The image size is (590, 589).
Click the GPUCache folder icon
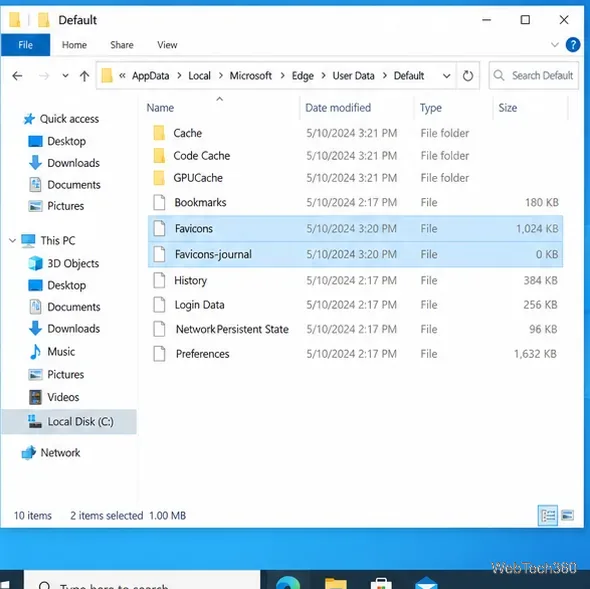[x=159, y=178]
